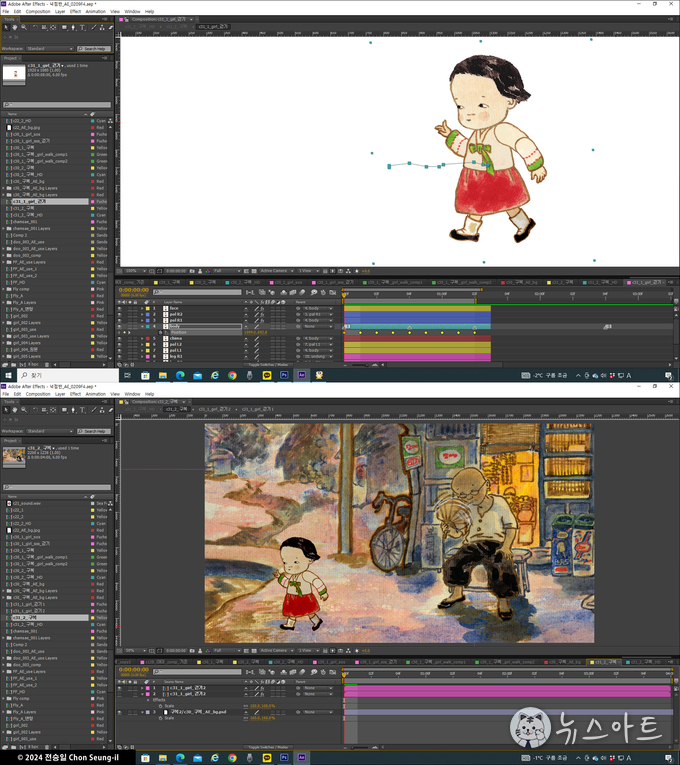Screen dimensions: 680x765
Task: Select the Hand tool in bottom window
Action: click(x=15, y=410)
